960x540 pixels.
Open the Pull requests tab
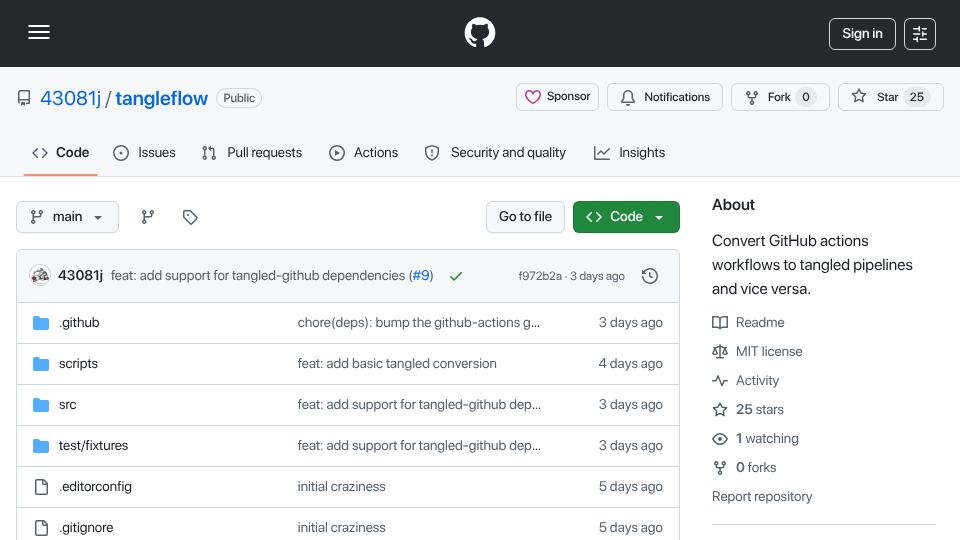coord(252,152)
